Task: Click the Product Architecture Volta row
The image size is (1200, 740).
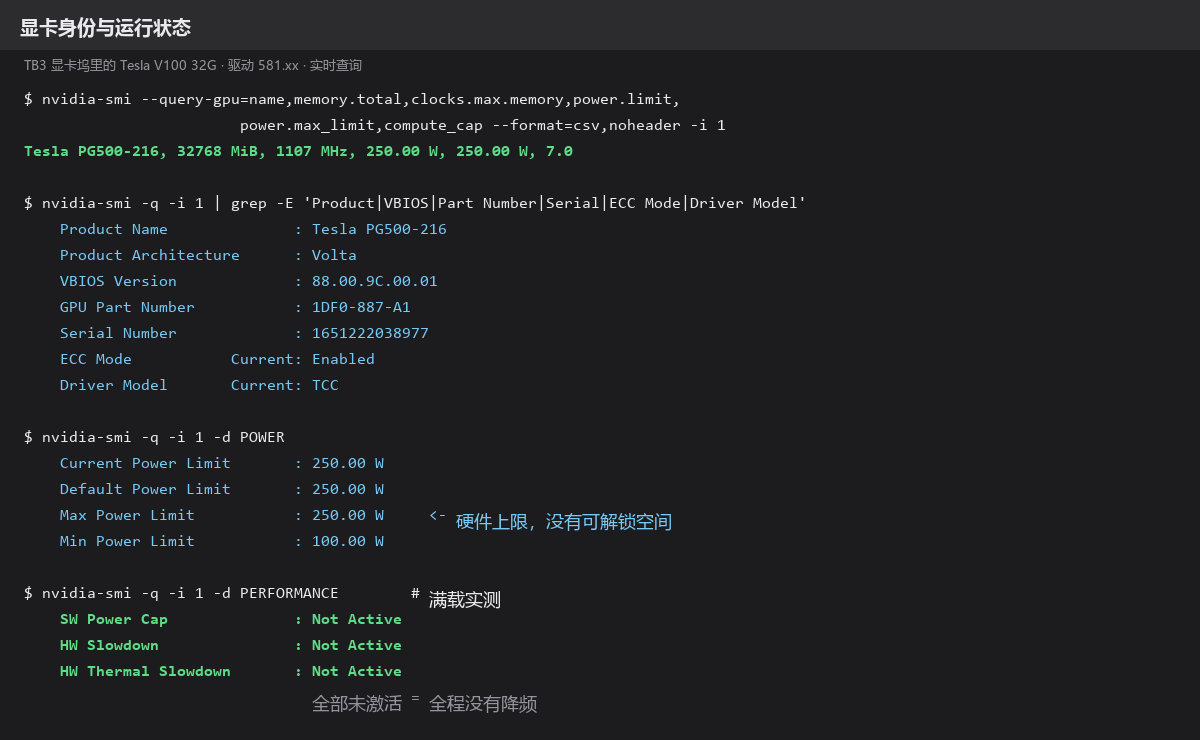Action: point(208,255)
